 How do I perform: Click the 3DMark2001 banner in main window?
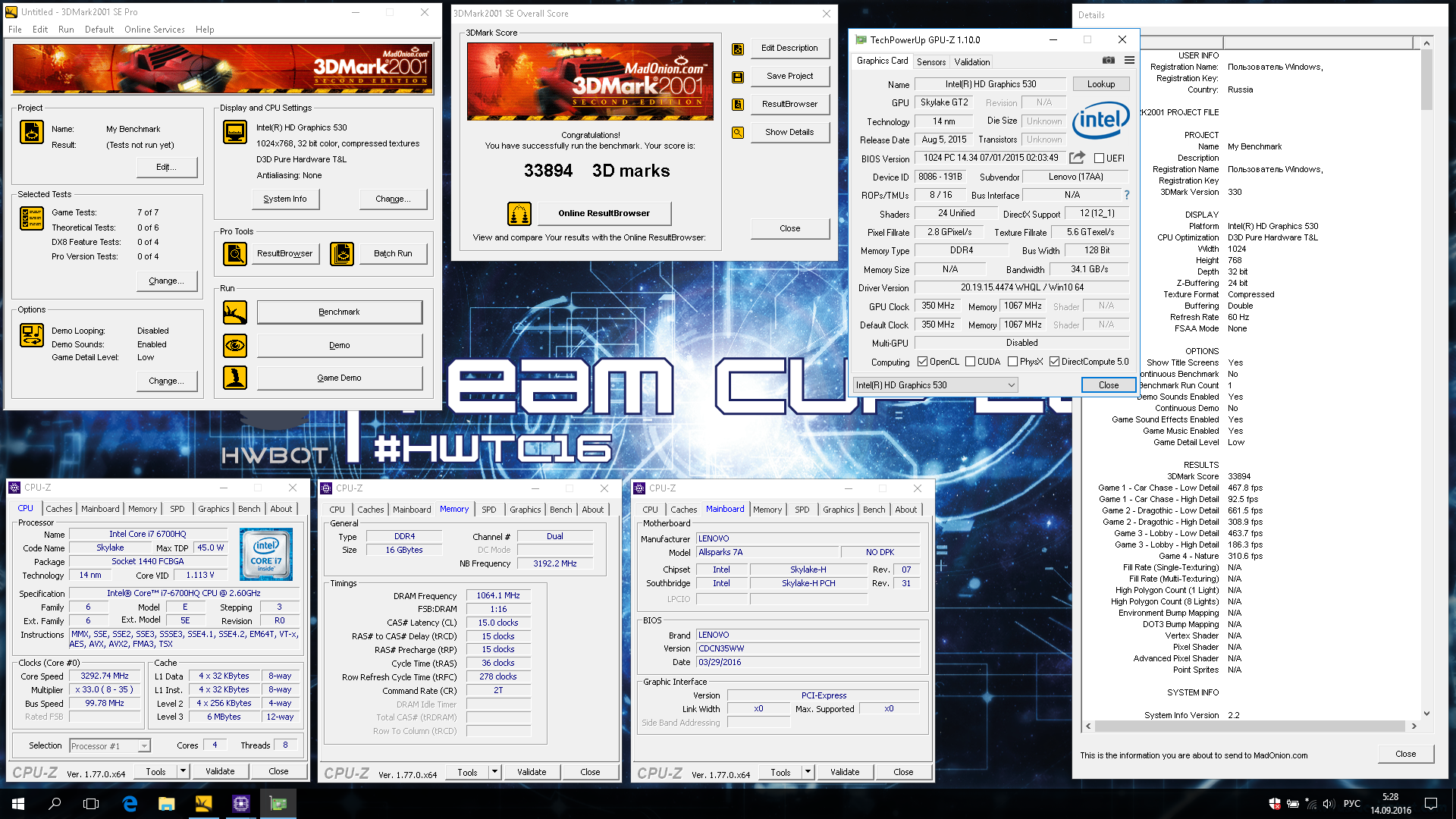(x=223, y=68)
